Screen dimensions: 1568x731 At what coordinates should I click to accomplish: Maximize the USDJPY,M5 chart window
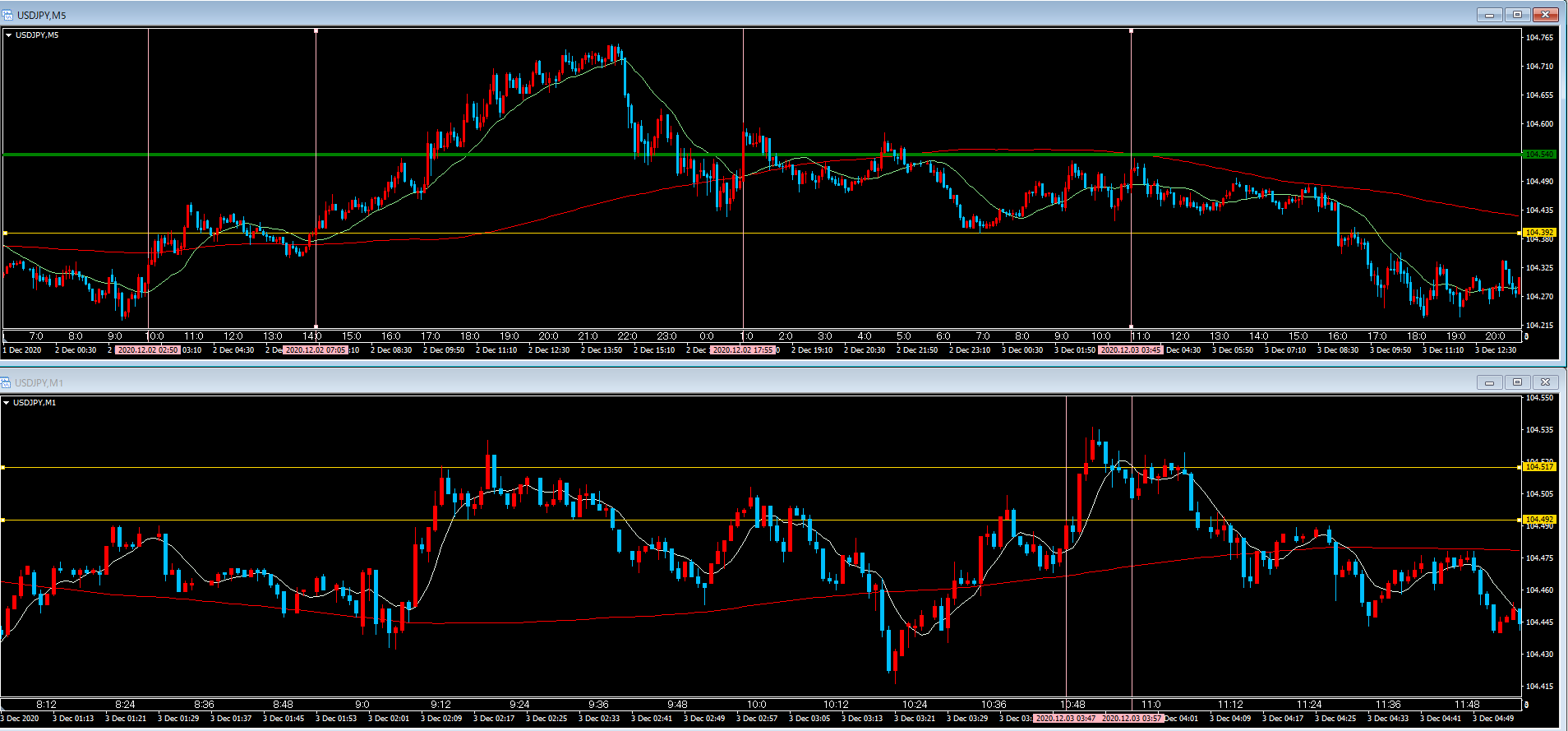point(1517,15)
